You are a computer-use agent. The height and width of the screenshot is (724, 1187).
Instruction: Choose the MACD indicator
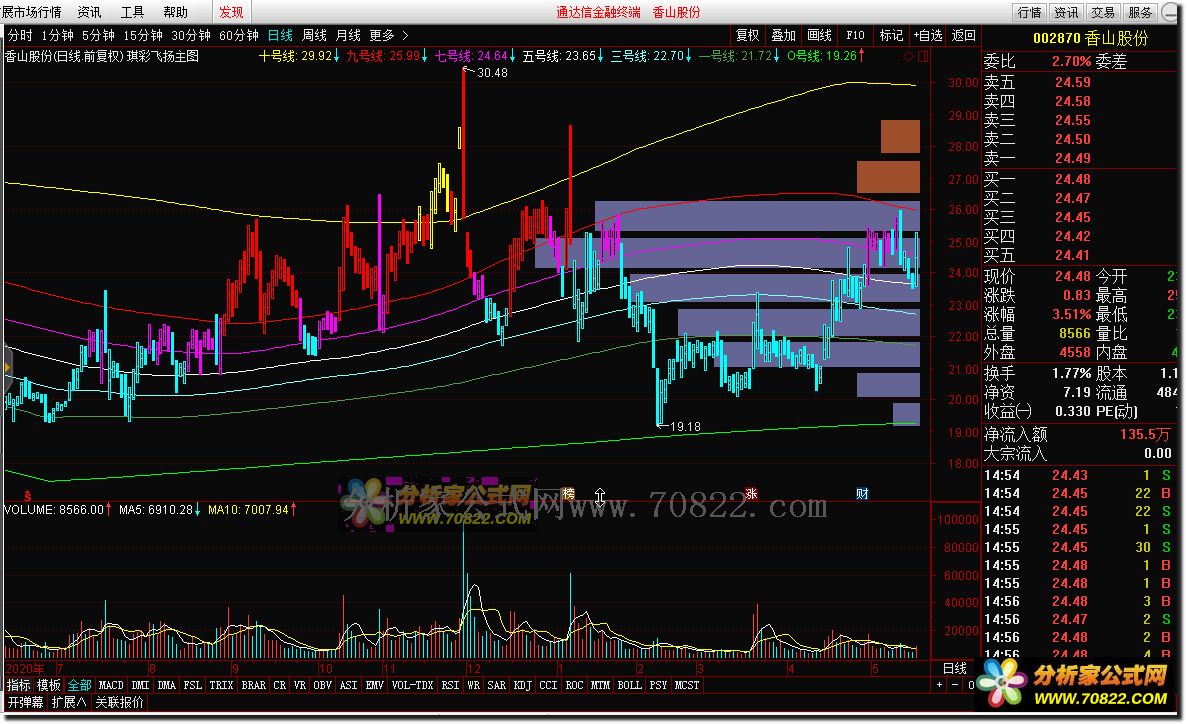click(x=111, y=685)
